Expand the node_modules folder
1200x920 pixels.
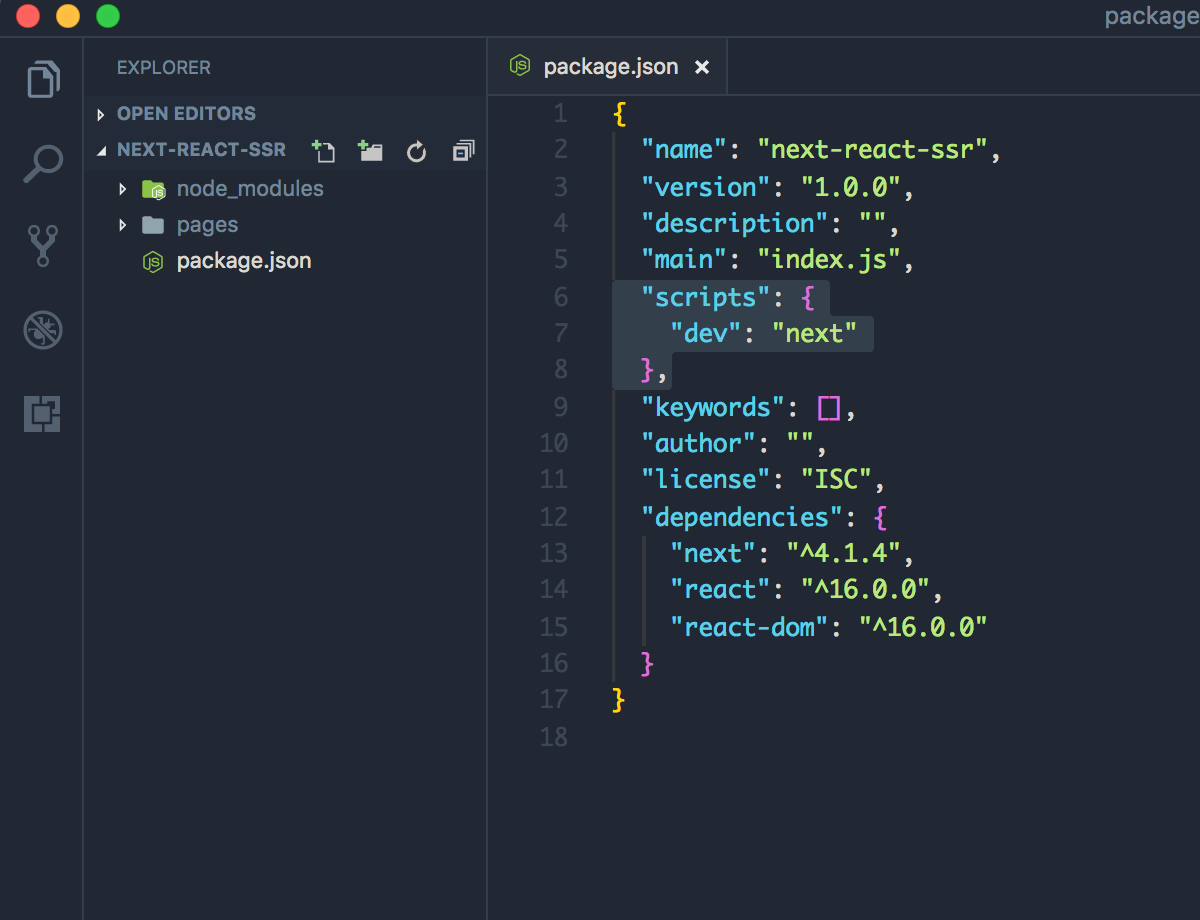point(250,189)
